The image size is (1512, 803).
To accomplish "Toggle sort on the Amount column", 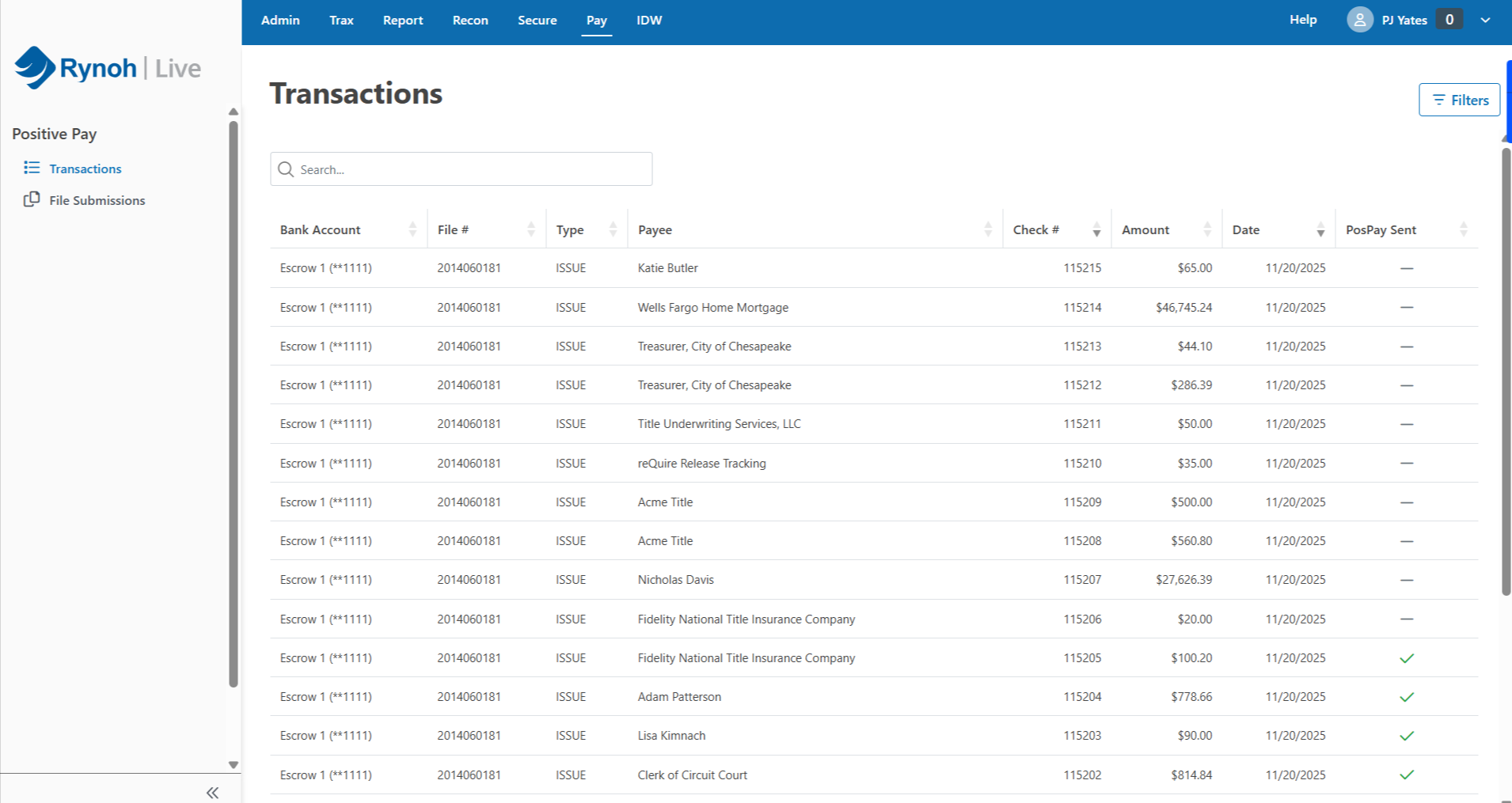I will (x=1207, y=229).
